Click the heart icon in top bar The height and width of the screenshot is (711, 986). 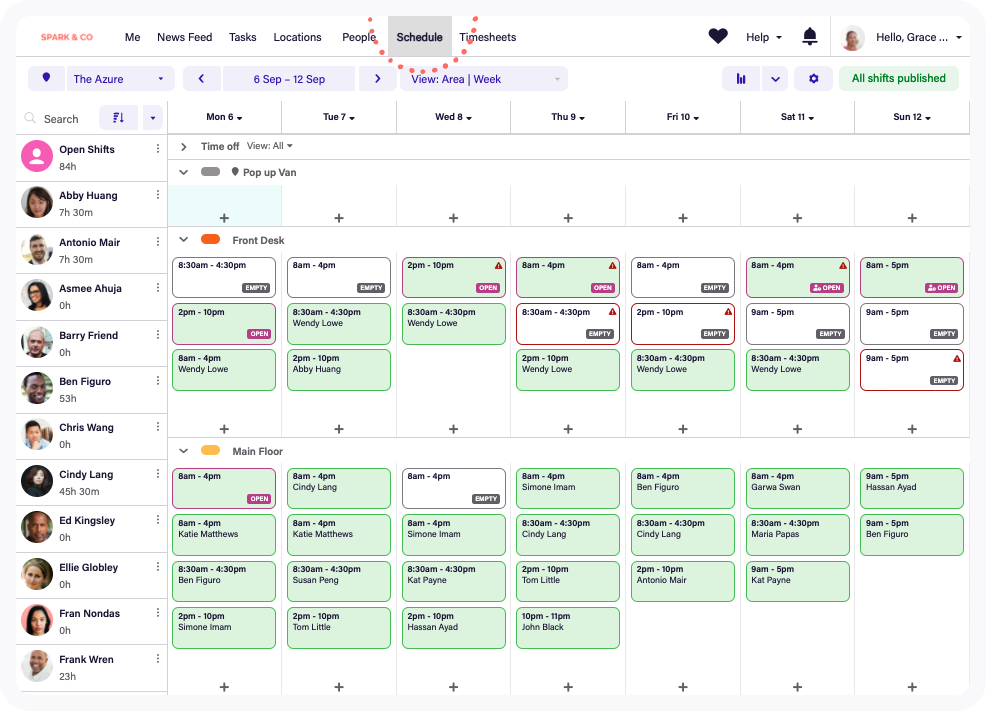click(x=717, y=36)
